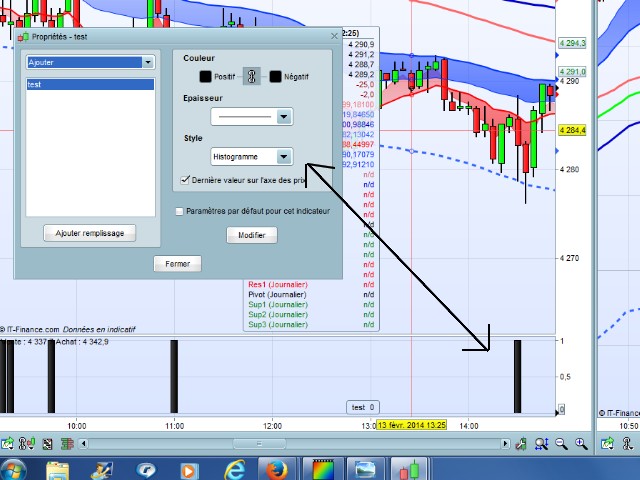This screenshot has height=480, width=640.
Task: Click the yellow 4 284,4 price label
Action: (x=572, y=131)
